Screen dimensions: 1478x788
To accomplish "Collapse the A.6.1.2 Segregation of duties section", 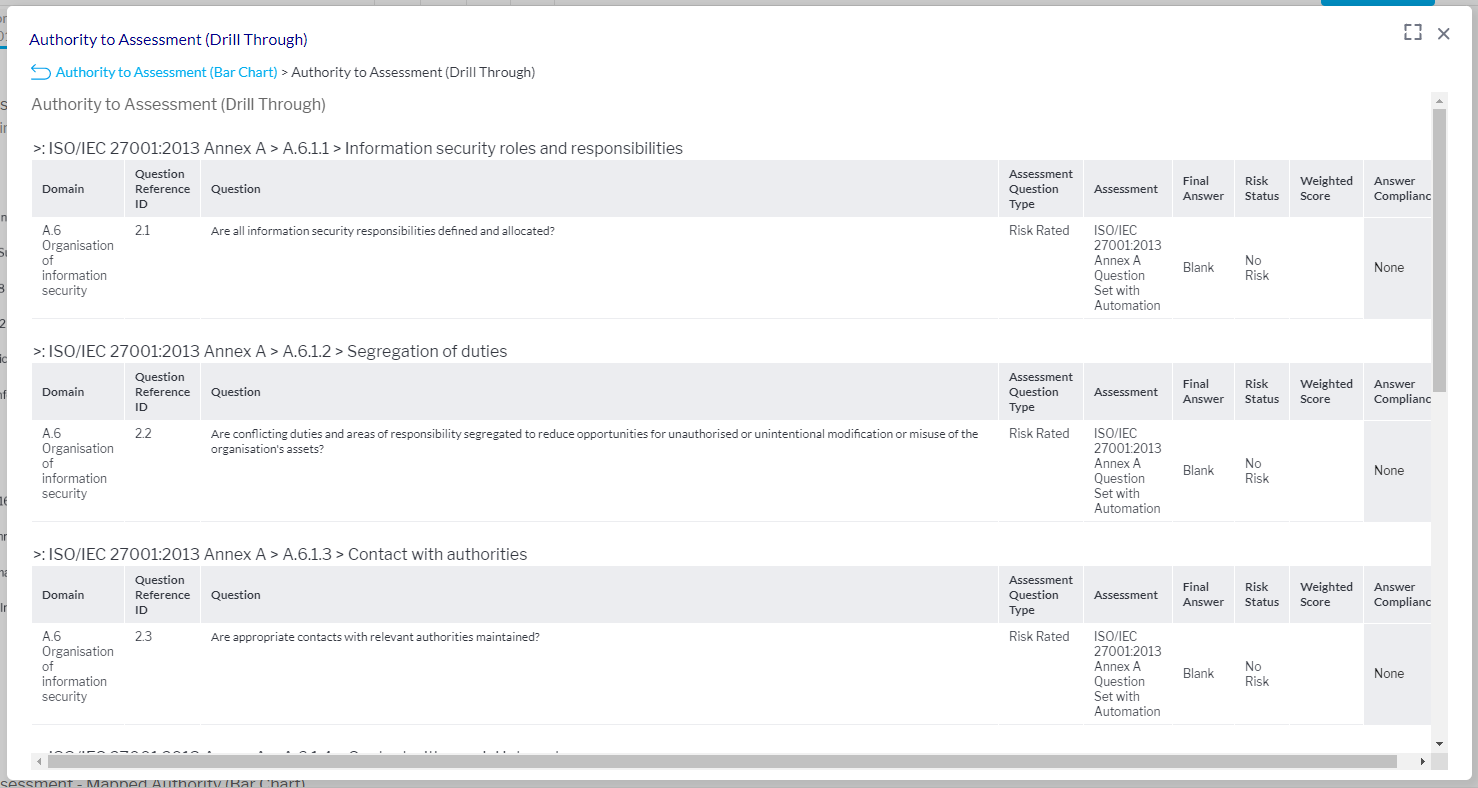I will coord(37,350).
